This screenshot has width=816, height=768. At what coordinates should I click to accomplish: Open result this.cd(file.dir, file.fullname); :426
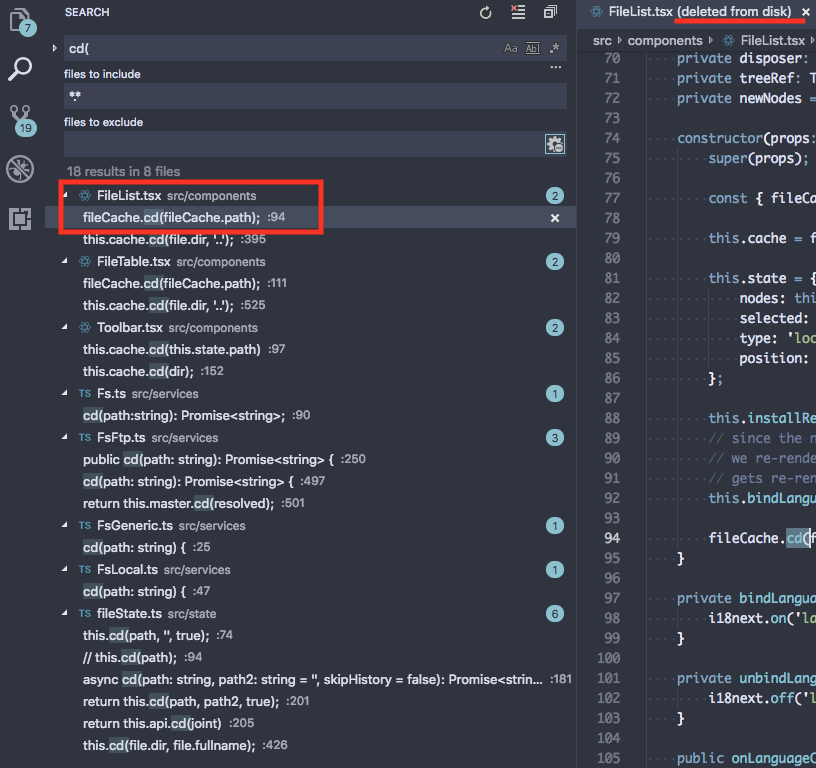click(311, 746)
